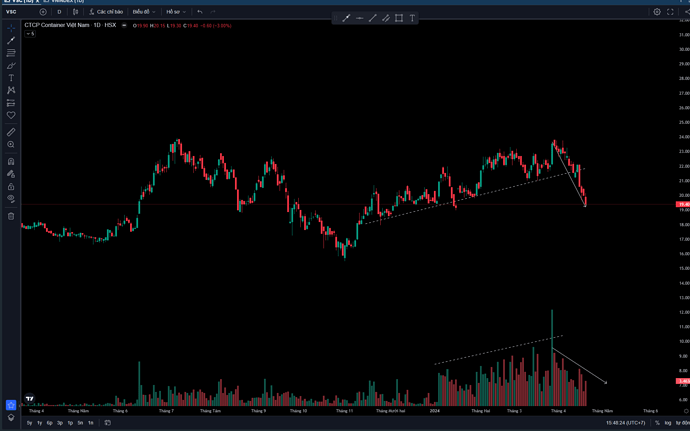Open the brush drawing tool
Screen dimensions: 690x431
(11, 66)
